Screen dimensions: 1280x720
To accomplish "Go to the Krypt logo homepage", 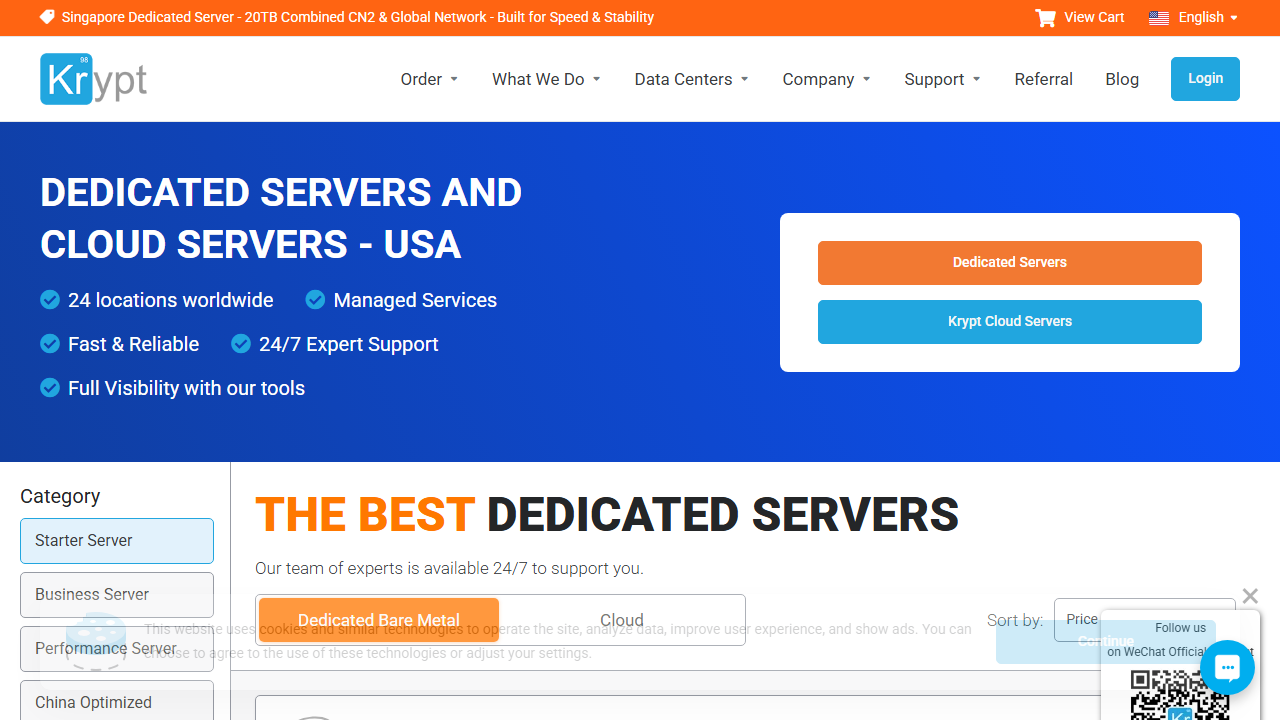I will click(94, 79).
